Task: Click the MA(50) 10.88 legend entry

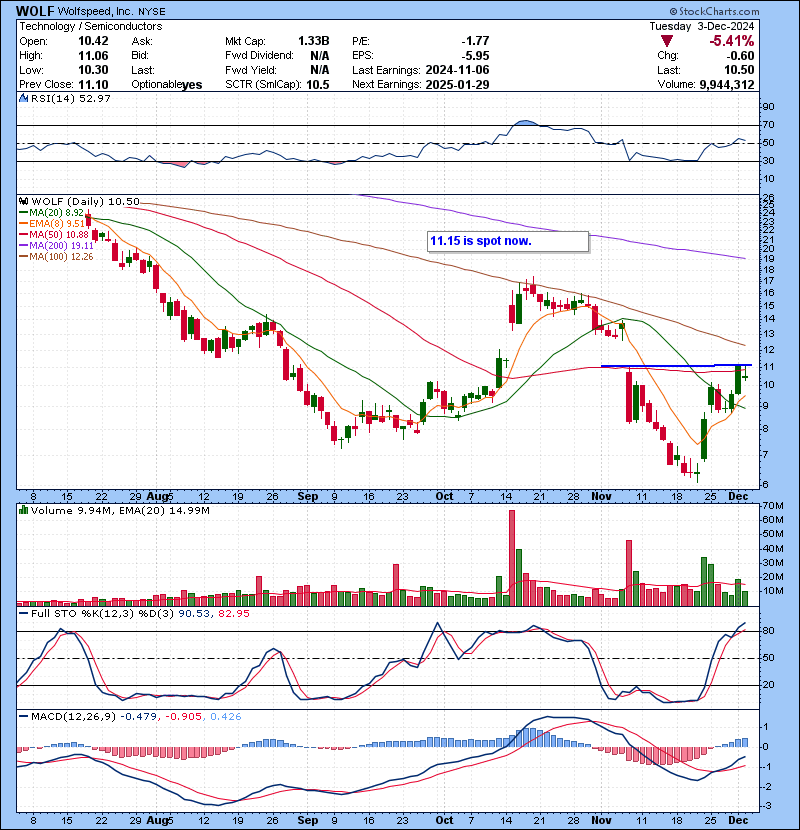Action: coord(53,235)
